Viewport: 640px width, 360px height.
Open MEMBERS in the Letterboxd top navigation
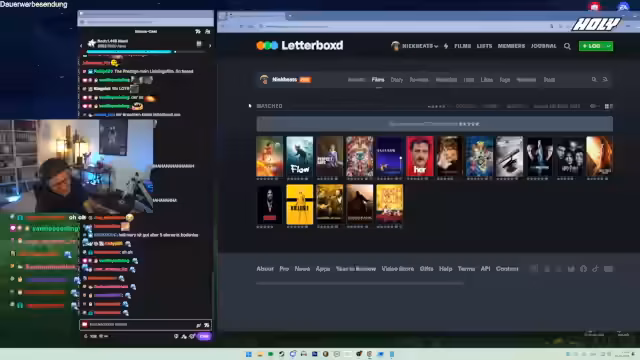[511, 46]
